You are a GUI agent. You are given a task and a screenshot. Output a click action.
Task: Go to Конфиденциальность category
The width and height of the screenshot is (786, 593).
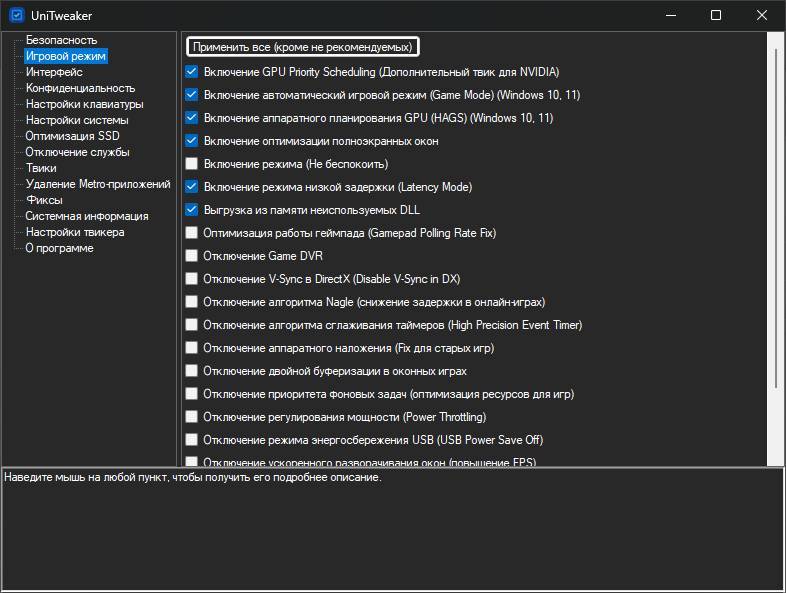[80, 88]
